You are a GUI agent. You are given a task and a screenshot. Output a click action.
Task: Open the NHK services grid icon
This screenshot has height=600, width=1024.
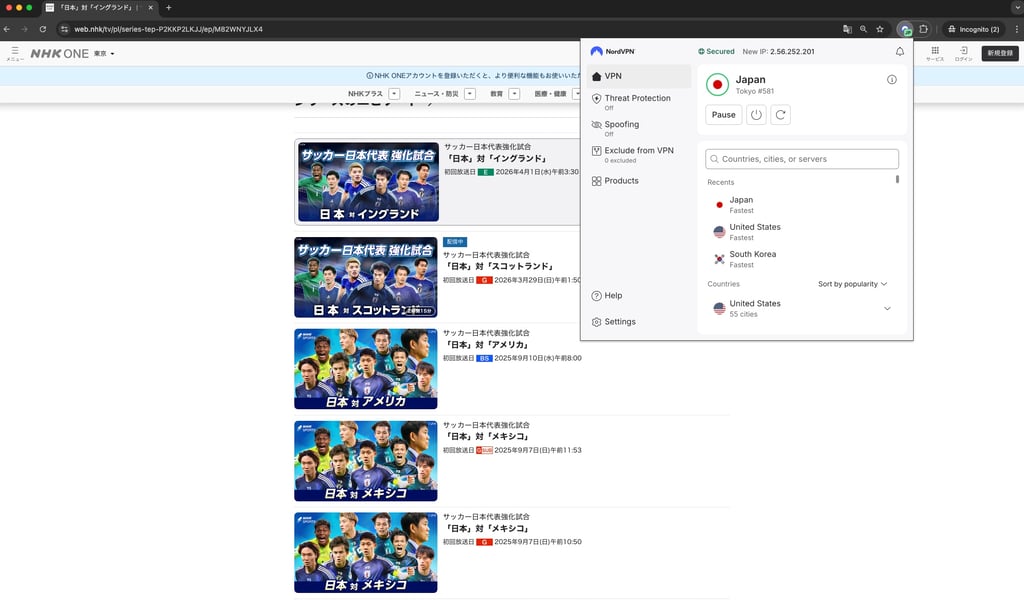coord(935,54)
